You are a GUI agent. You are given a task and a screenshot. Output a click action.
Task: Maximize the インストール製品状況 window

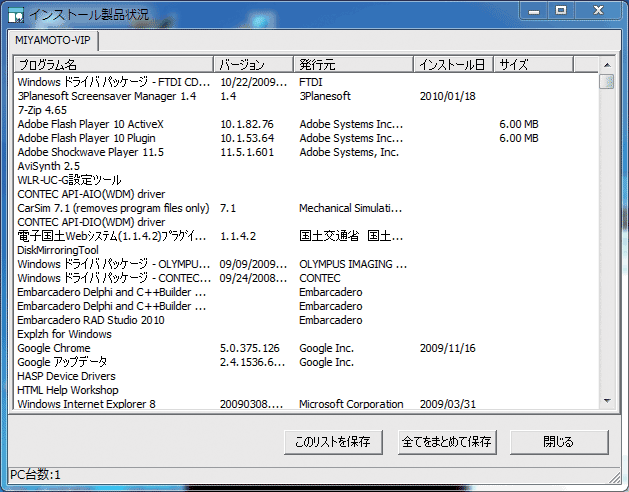pyautogui.click(x=561, y=11)
